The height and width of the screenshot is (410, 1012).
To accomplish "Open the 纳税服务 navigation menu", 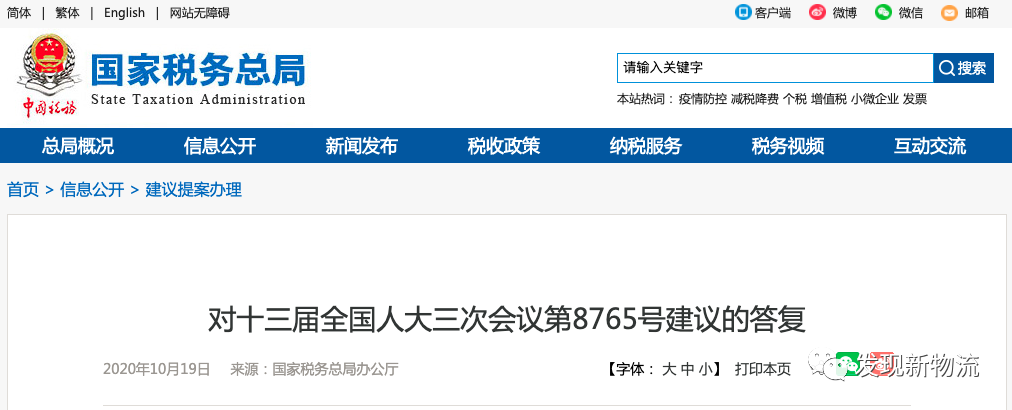I will coord(645,146).
